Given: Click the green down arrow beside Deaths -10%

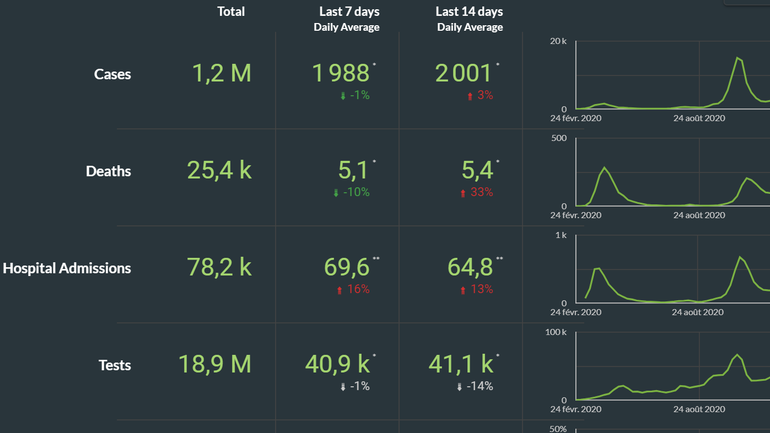Looking at the screenshot, I should (336, 192).
